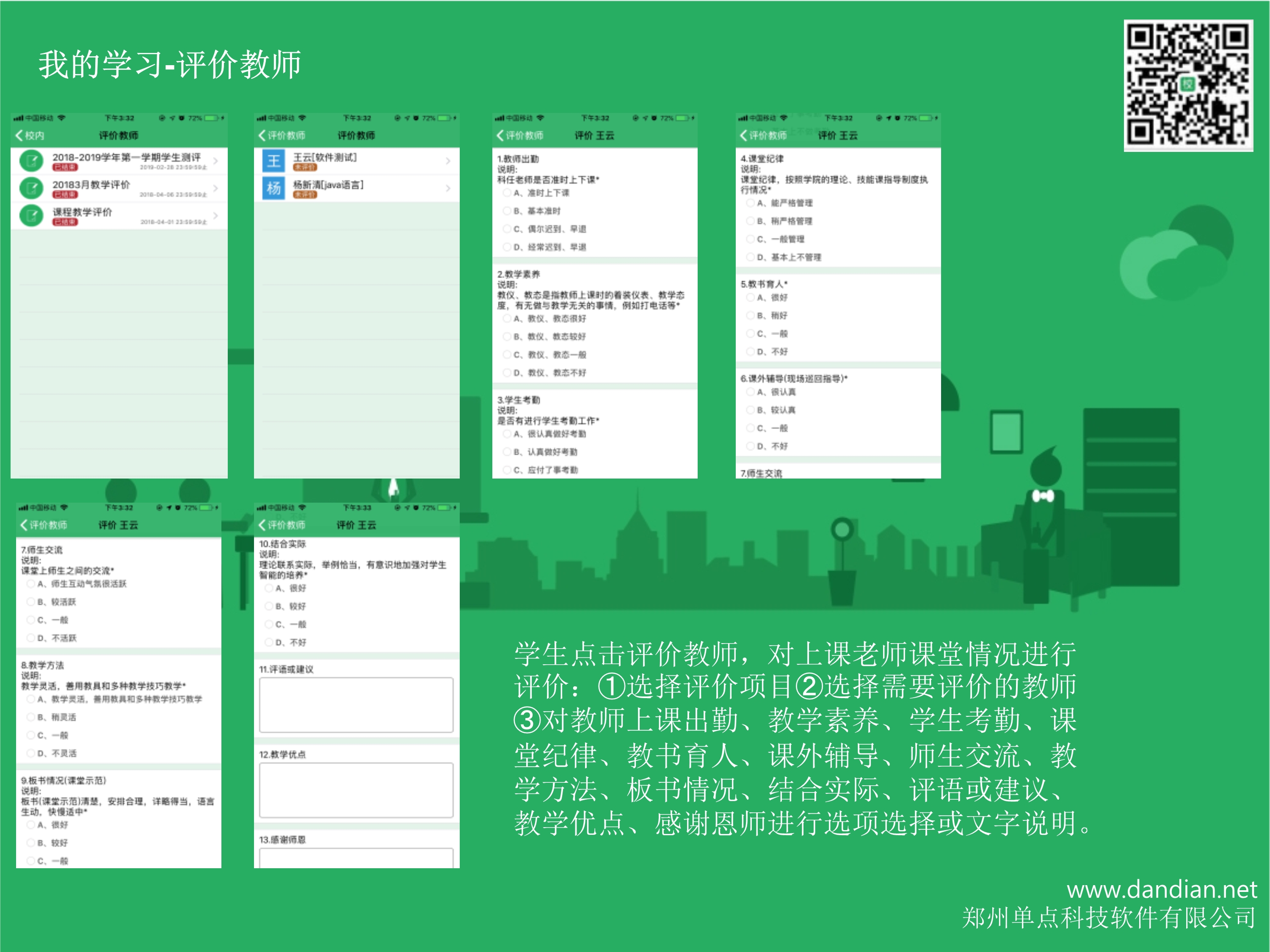Open the chevron on 王云[软件测试] row

448,161
